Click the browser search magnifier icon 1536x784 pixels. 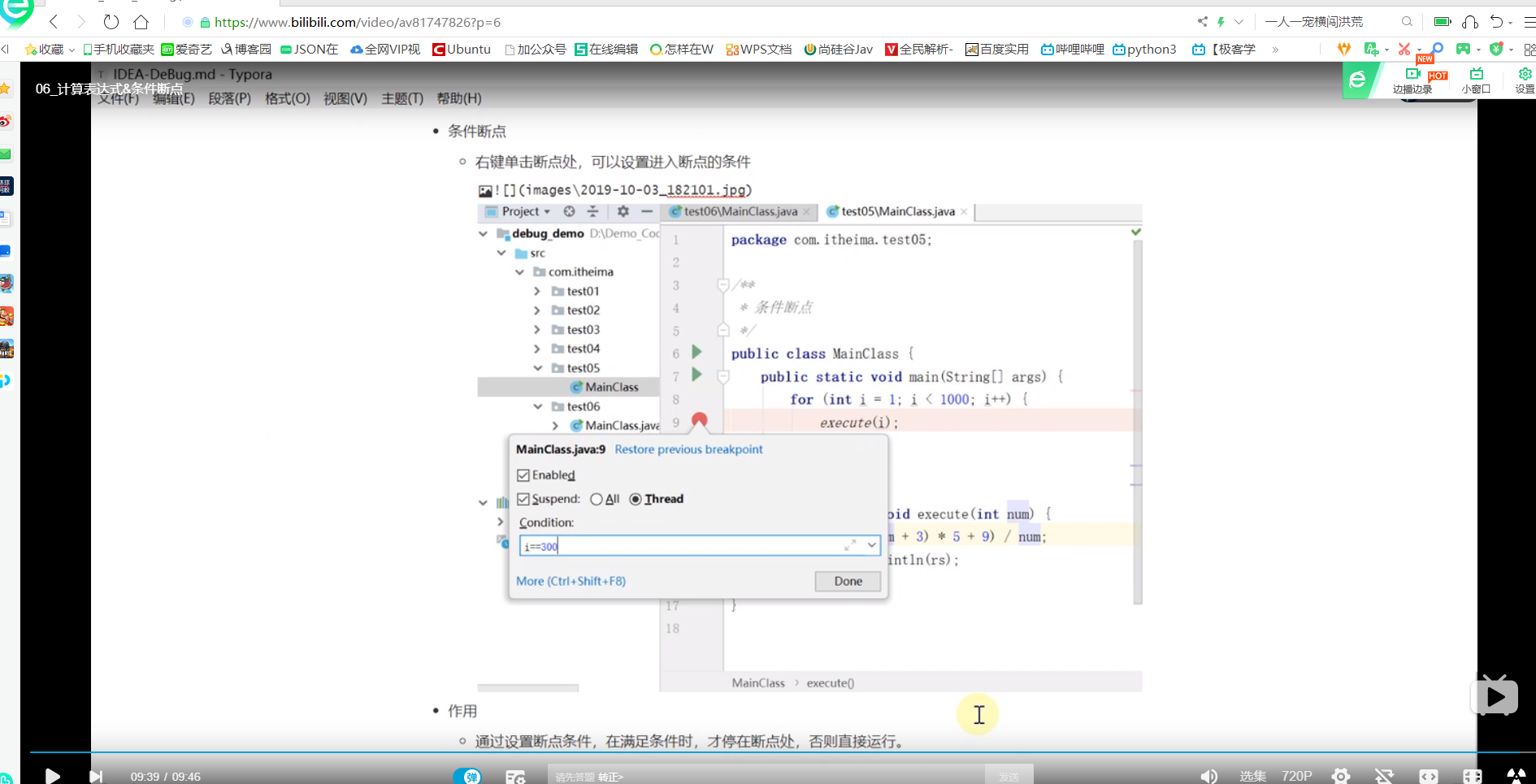point(1407,22)
